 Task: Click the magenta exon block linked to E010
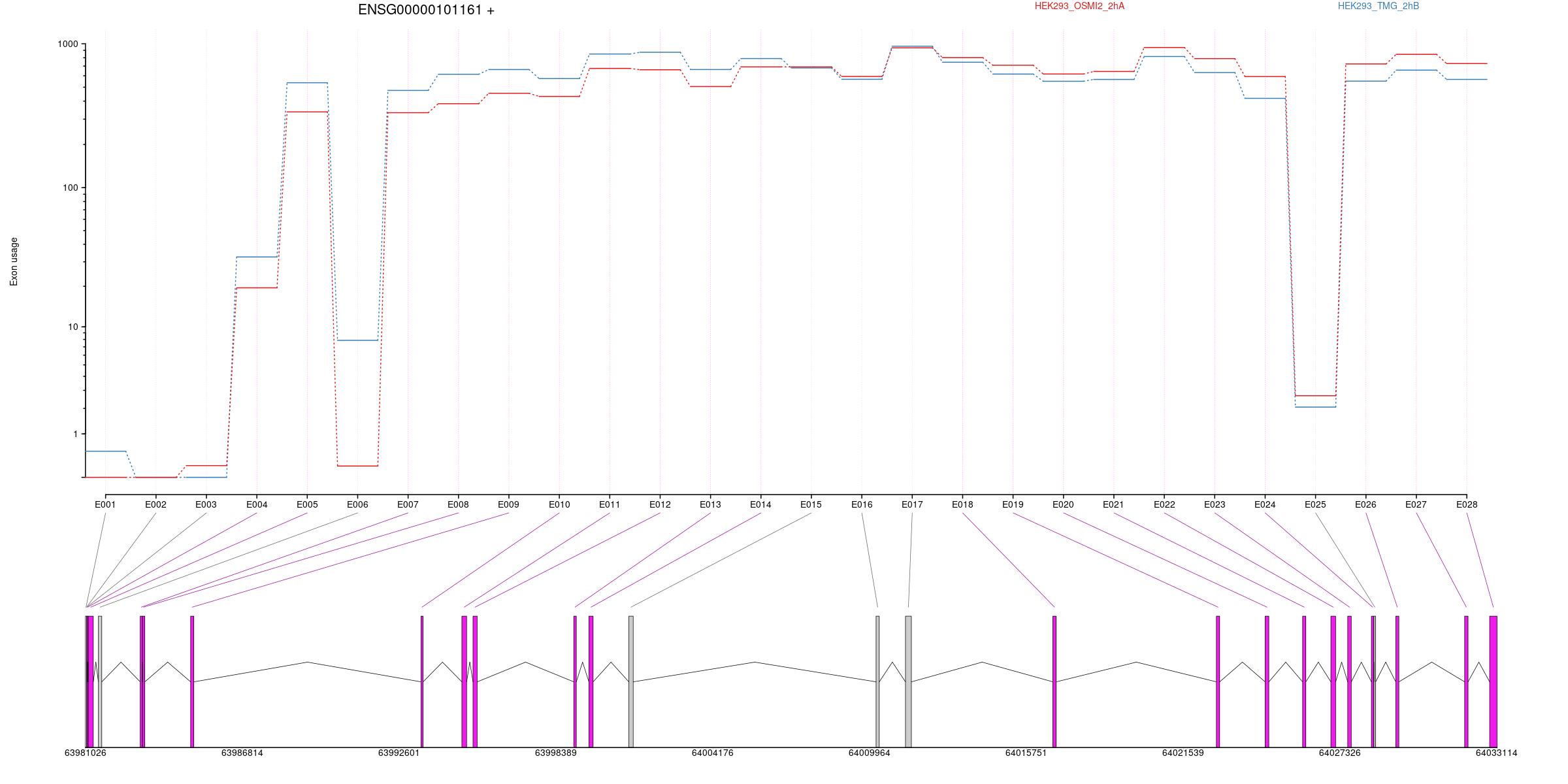[x=422, y=681]
